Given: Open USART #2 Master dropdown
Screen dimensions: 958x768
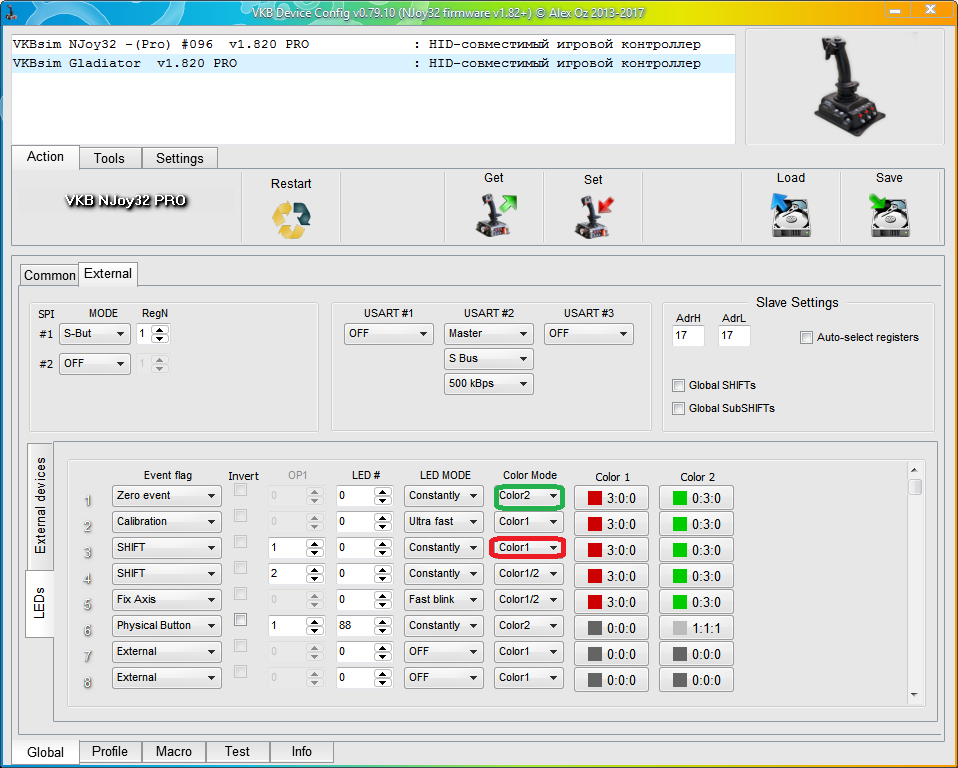Looking at the screenshot, I should [x=488, y=334].
